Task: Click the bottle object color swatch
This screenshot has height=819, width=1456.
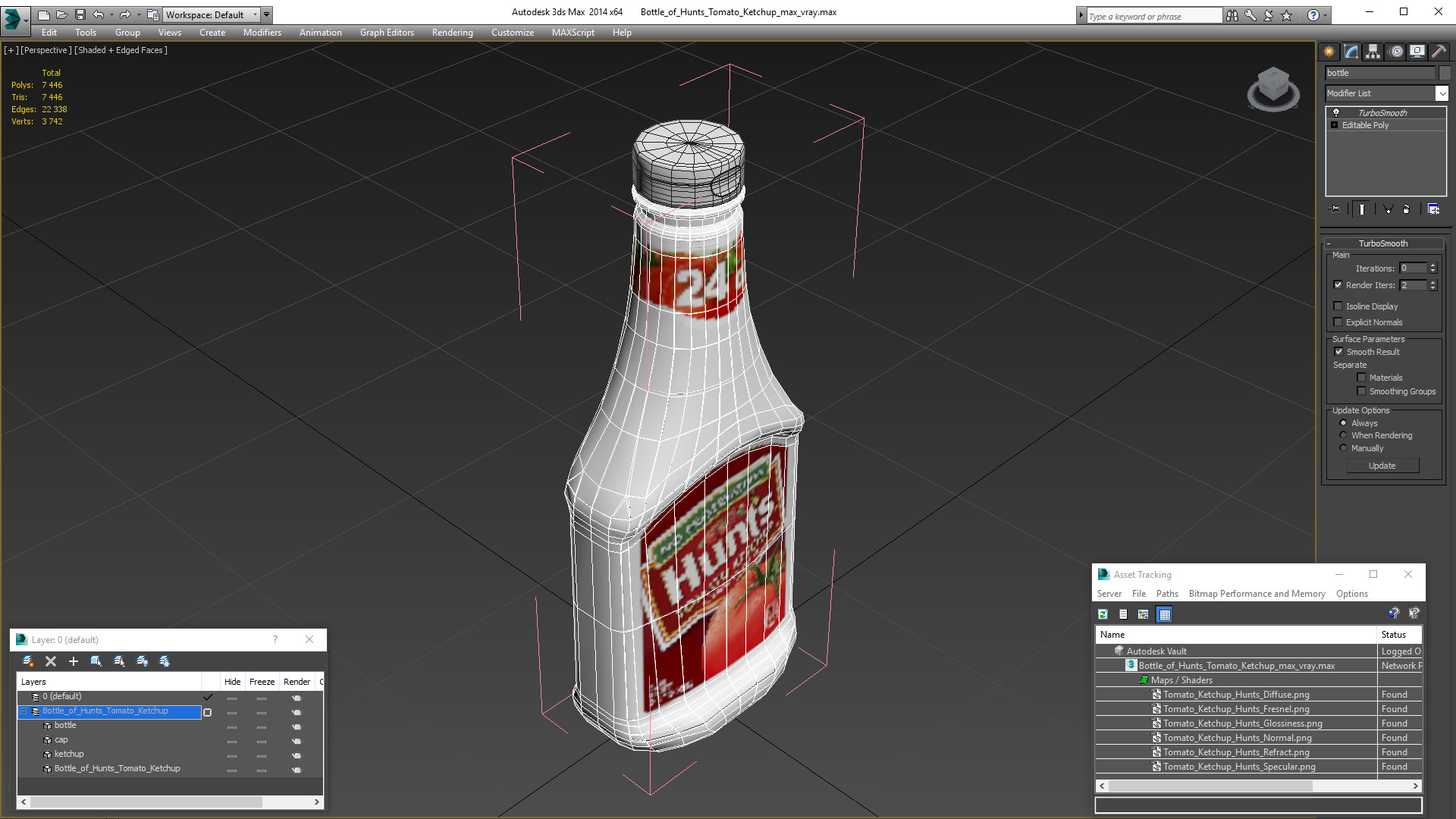Action: 1445,73
